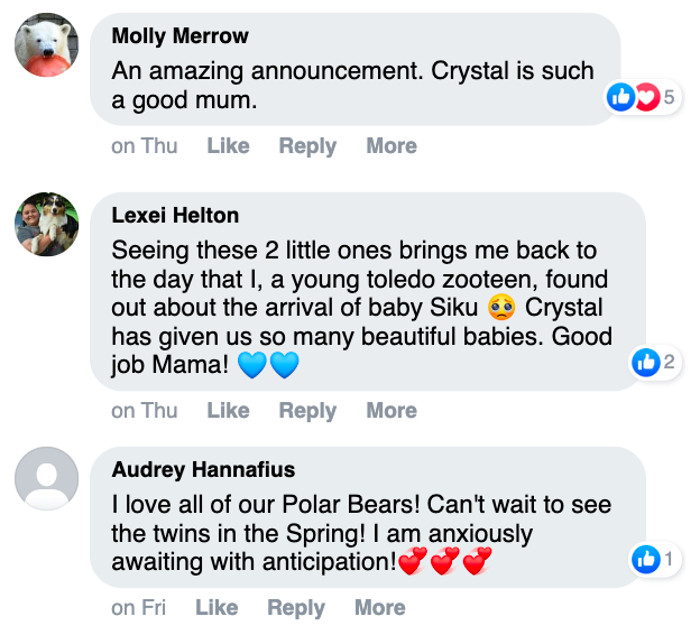Visit Lexei Helton's profile via name
Screen dimensions: 700x630
pyautogui.click(x=175, y=215)
